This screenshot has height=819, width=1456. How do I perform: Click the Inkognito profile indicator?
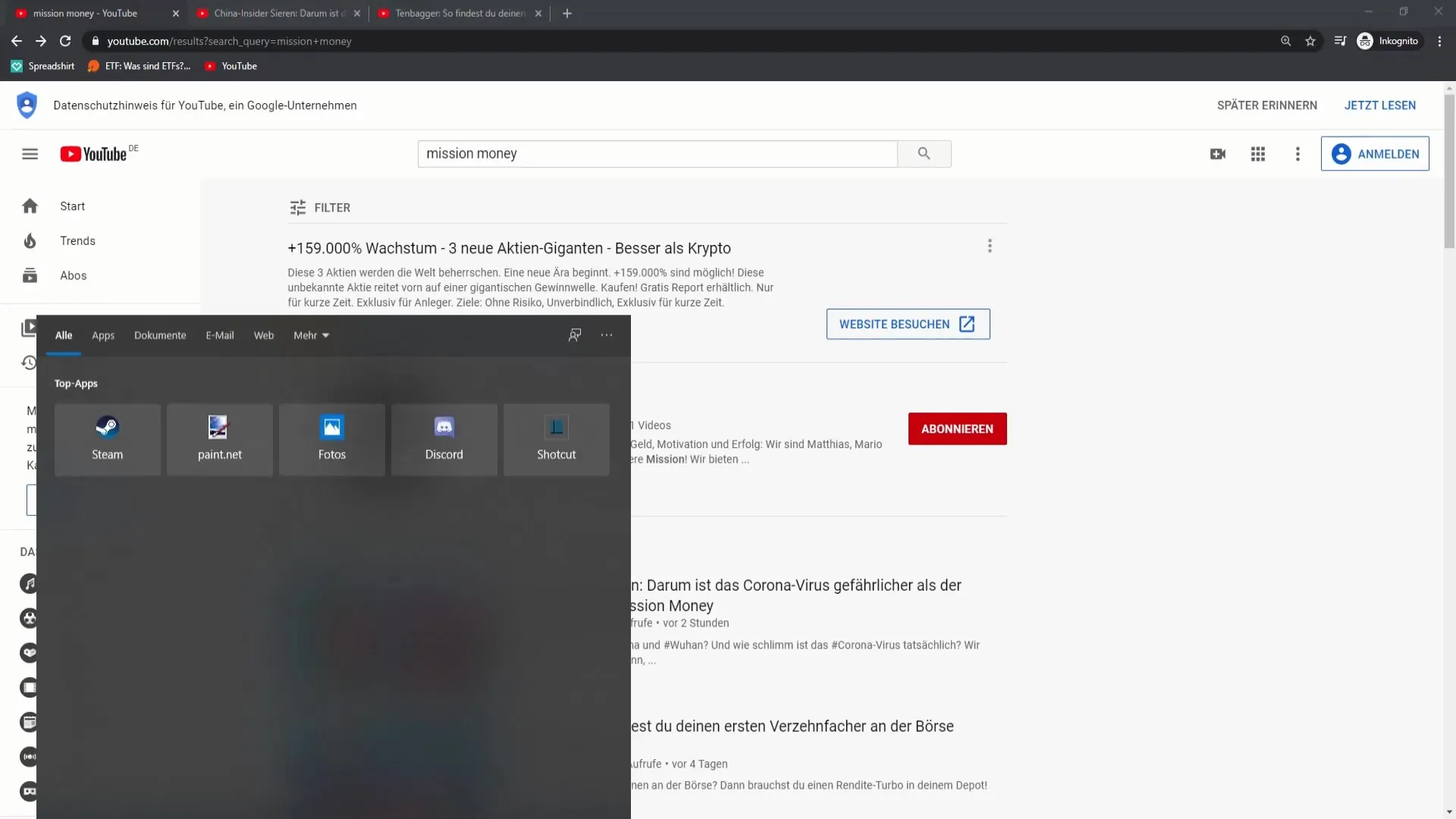click(1389, 41)
